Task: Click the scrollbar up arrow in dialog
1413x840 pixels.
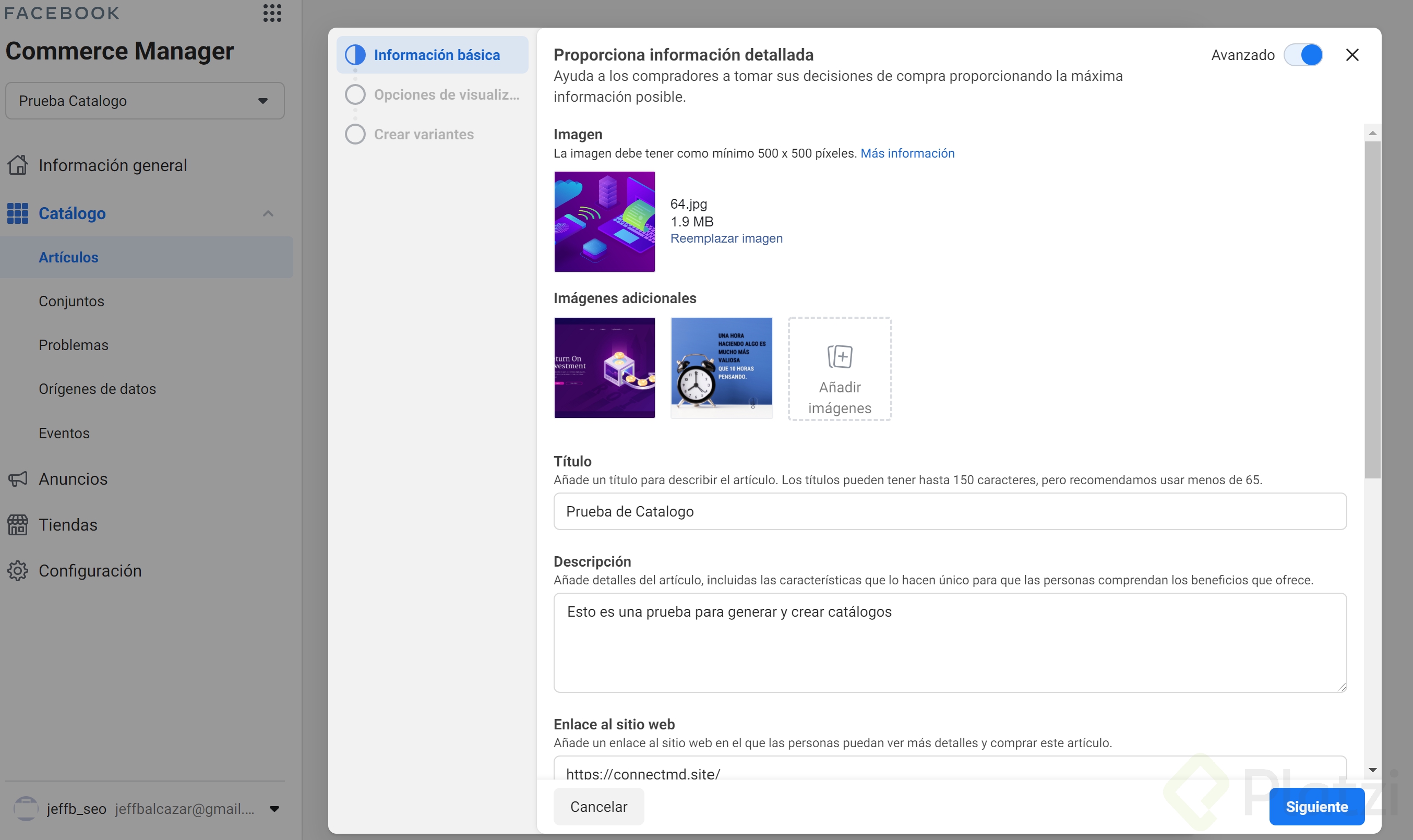Action: click(1372, 133)
